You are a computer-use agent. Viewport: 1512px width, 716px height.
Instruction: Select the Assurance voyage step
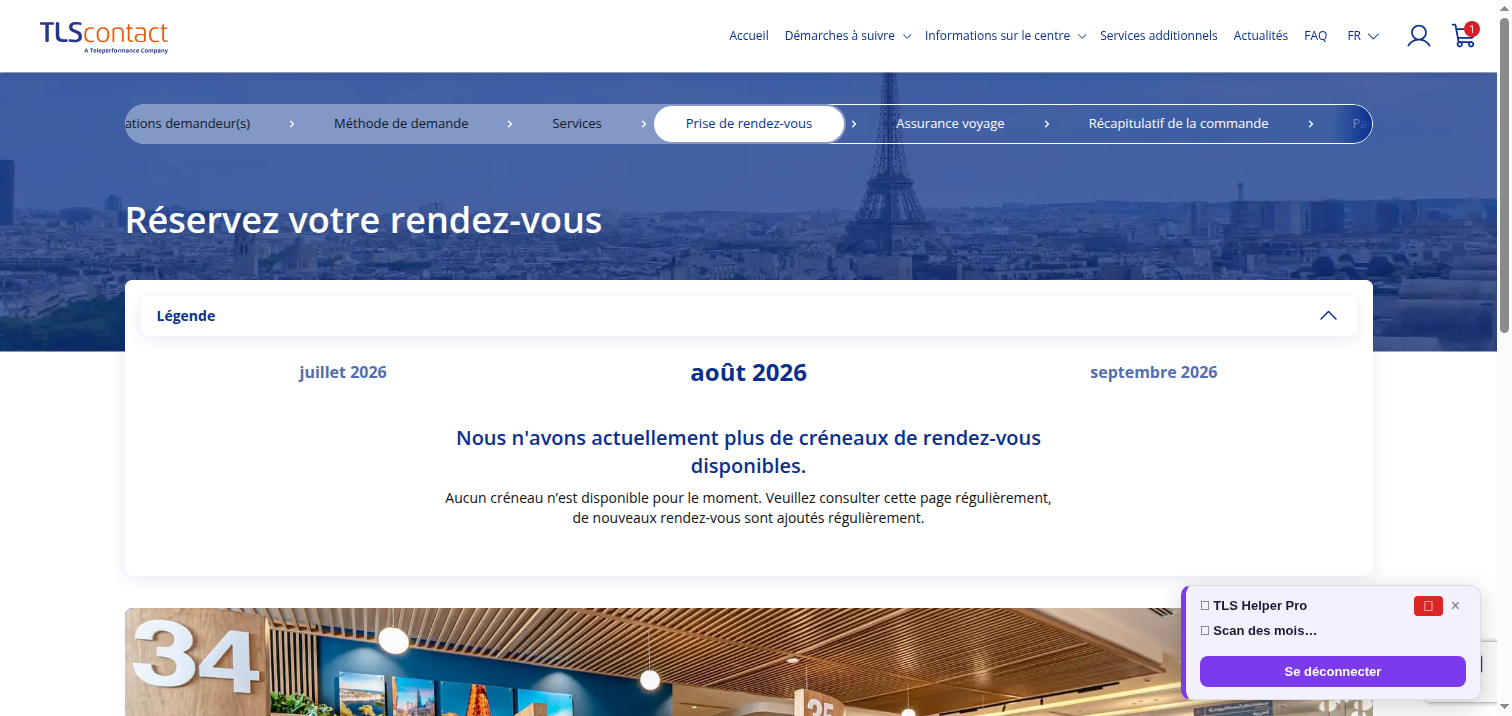[x=950, y=124]
